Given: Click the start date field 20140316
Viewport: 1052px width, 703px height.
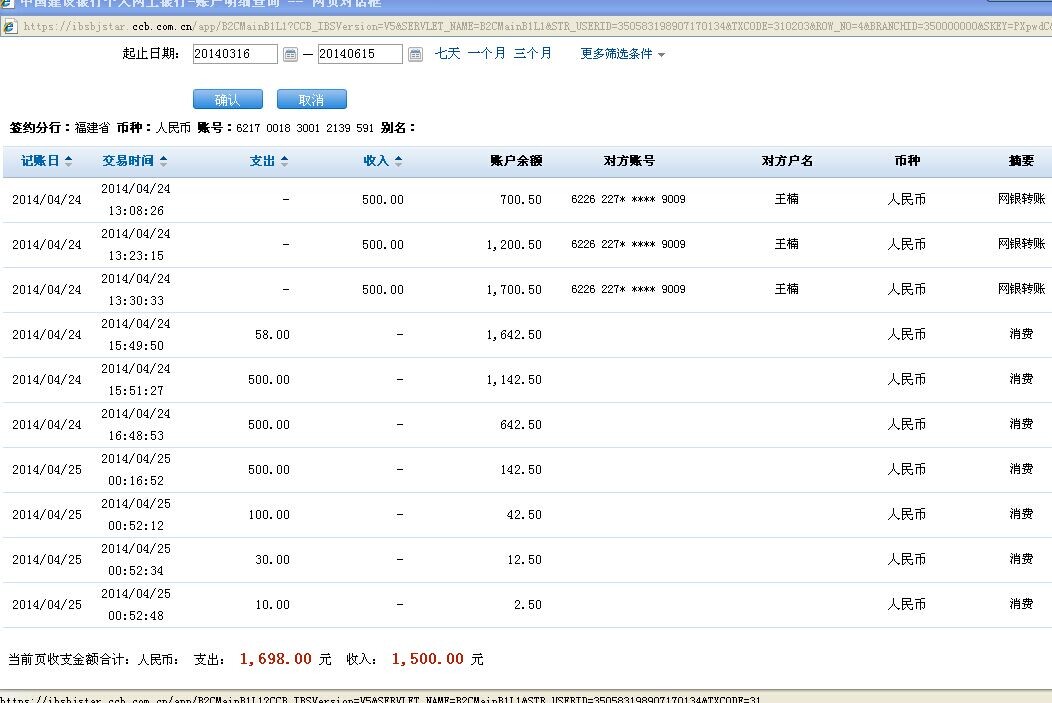Looking at the screenshot, I should click(x=235, y=54).
